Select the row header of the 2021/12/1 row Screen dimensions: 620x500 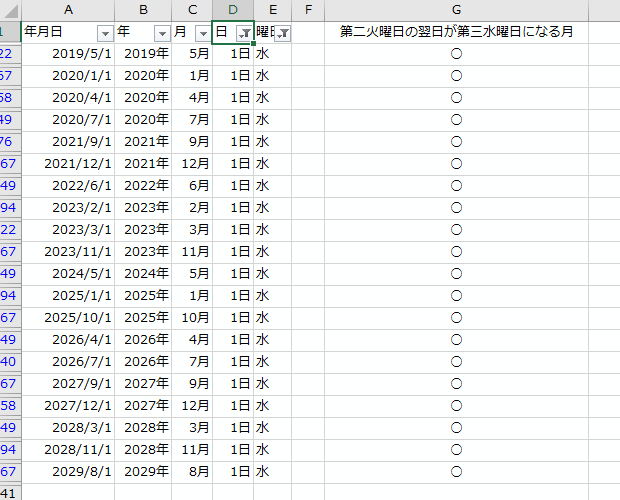[10, 164]
